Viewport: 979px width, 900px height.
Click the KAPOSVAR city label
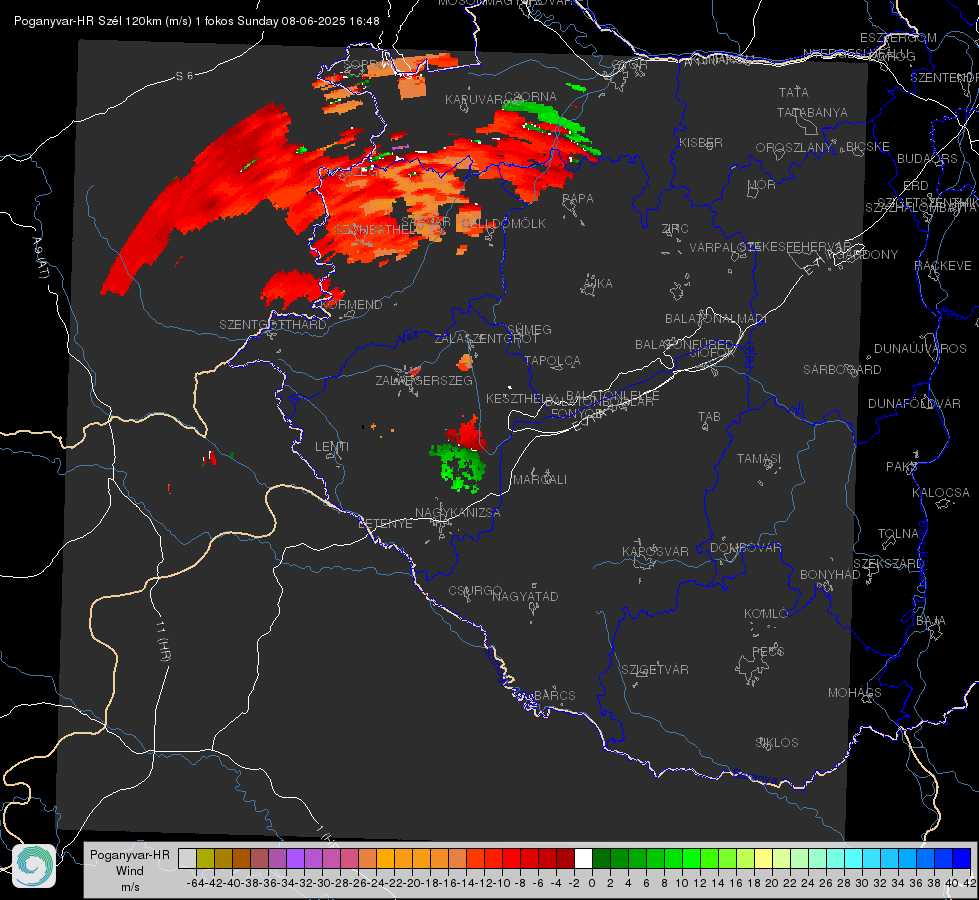(x=655, y=551)
